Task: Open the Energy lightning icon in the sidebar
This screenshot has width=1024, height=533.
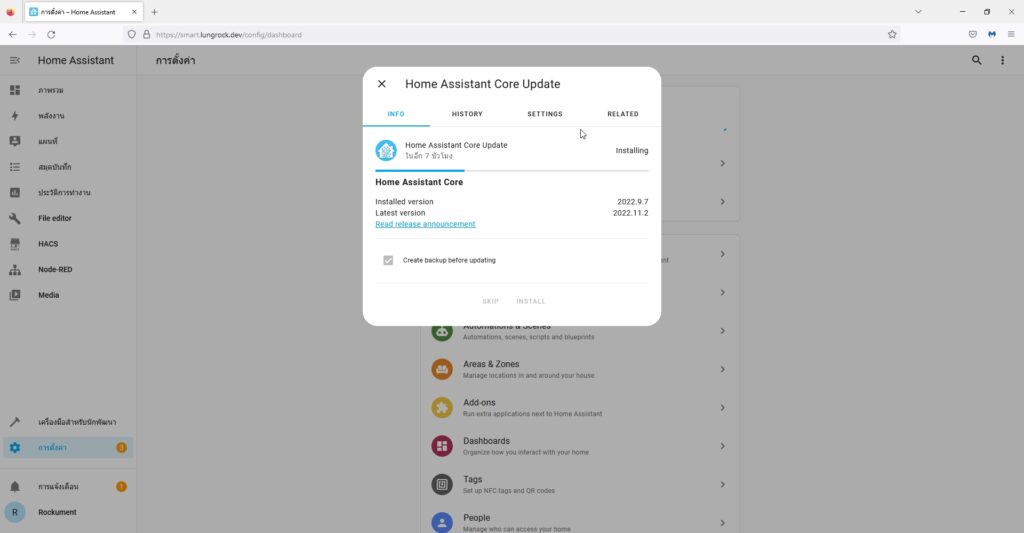Action: [x=14, y=116]
